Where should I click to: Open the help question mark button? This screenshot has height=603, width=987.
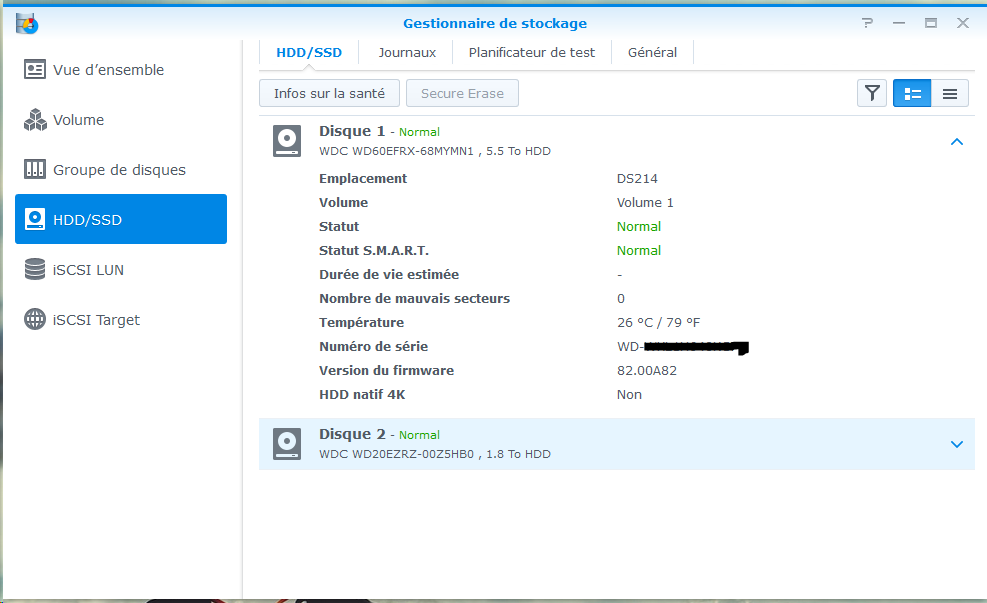pos(867,23)
